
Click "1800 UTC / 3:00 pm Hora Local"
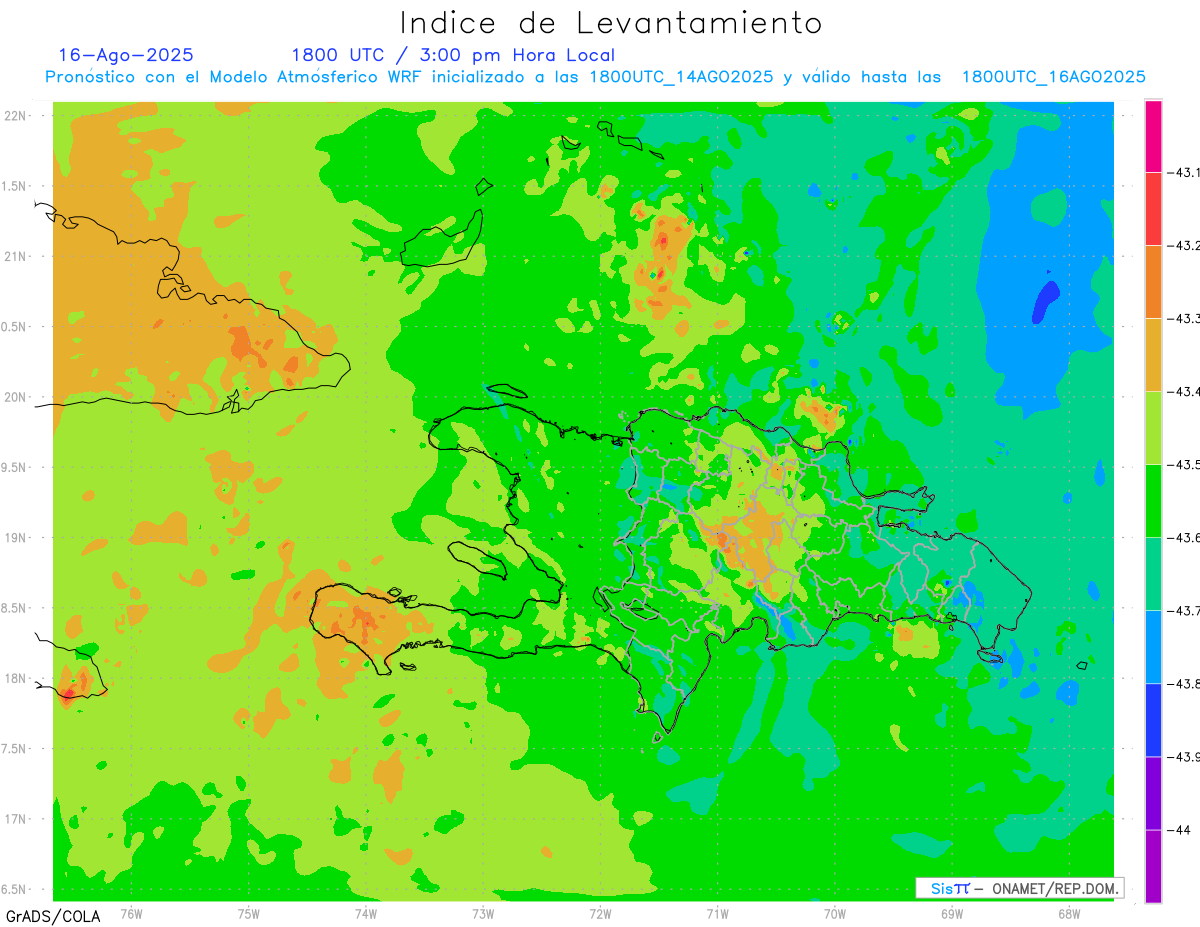tap(453, 55)
